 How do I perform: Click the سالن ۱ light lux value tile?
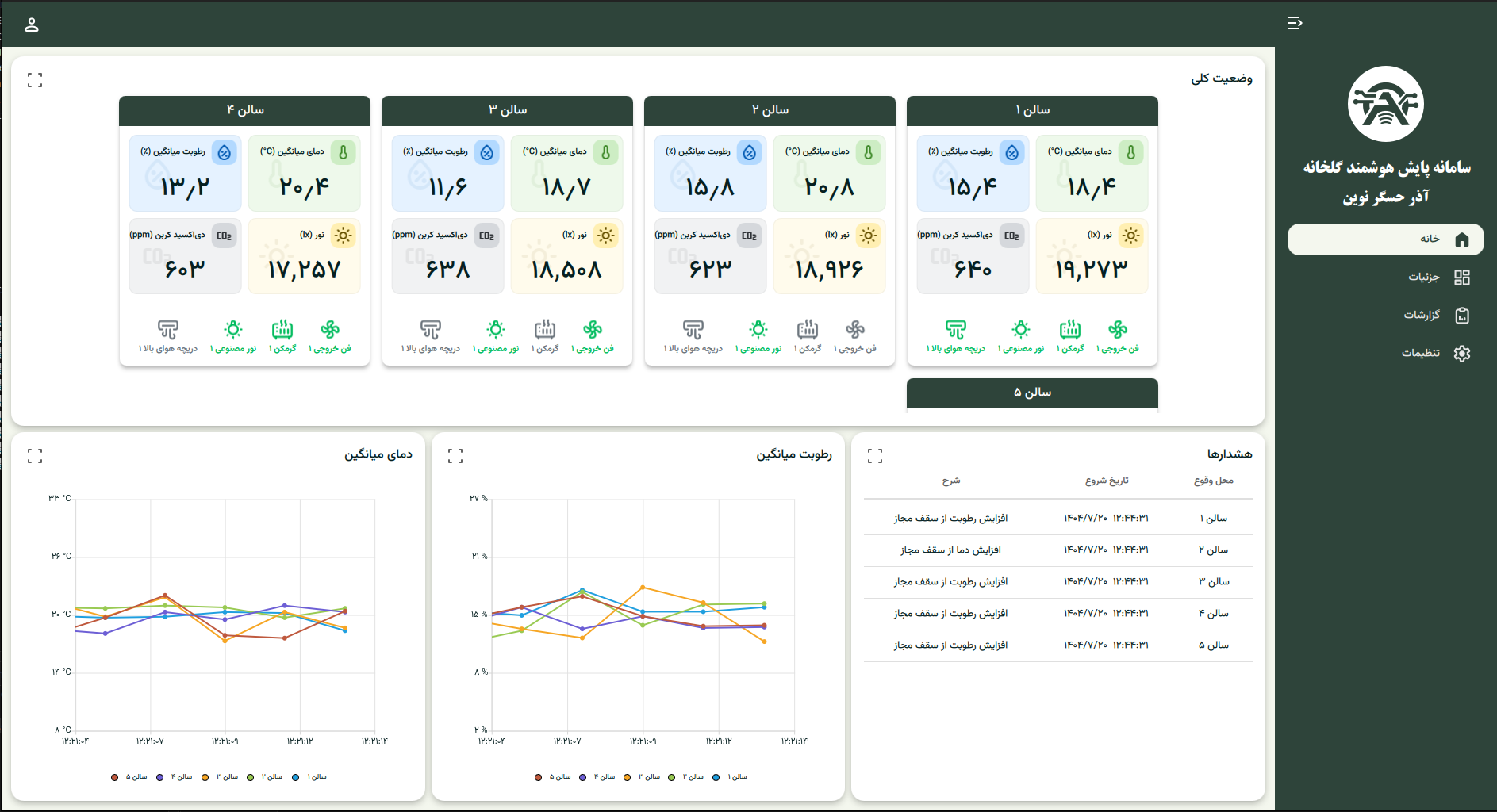point(1092,256)
